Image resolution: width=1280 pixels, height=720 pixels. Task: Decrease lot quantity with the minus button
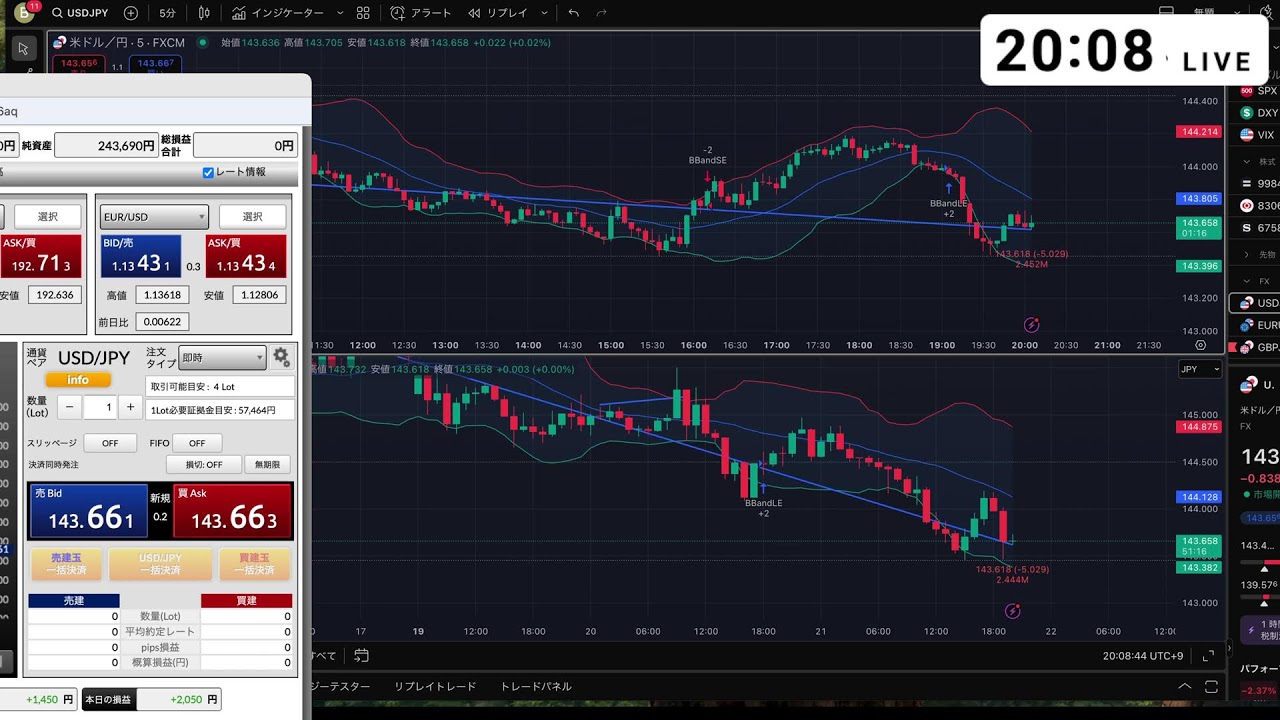69,407
